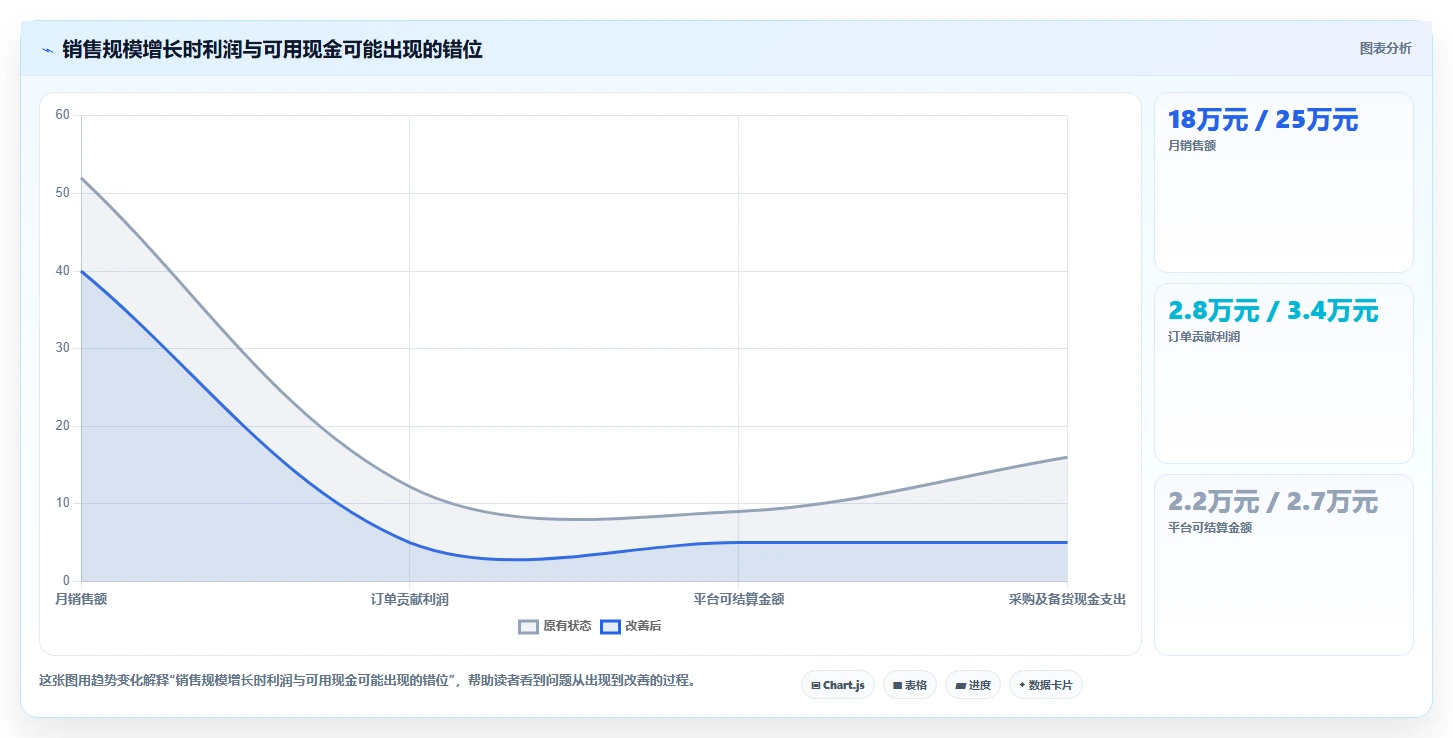The height and width of the screenshot is (738, 1453).
Task: Click the blue 改善后 legend color box
Action: pos(610,627)
